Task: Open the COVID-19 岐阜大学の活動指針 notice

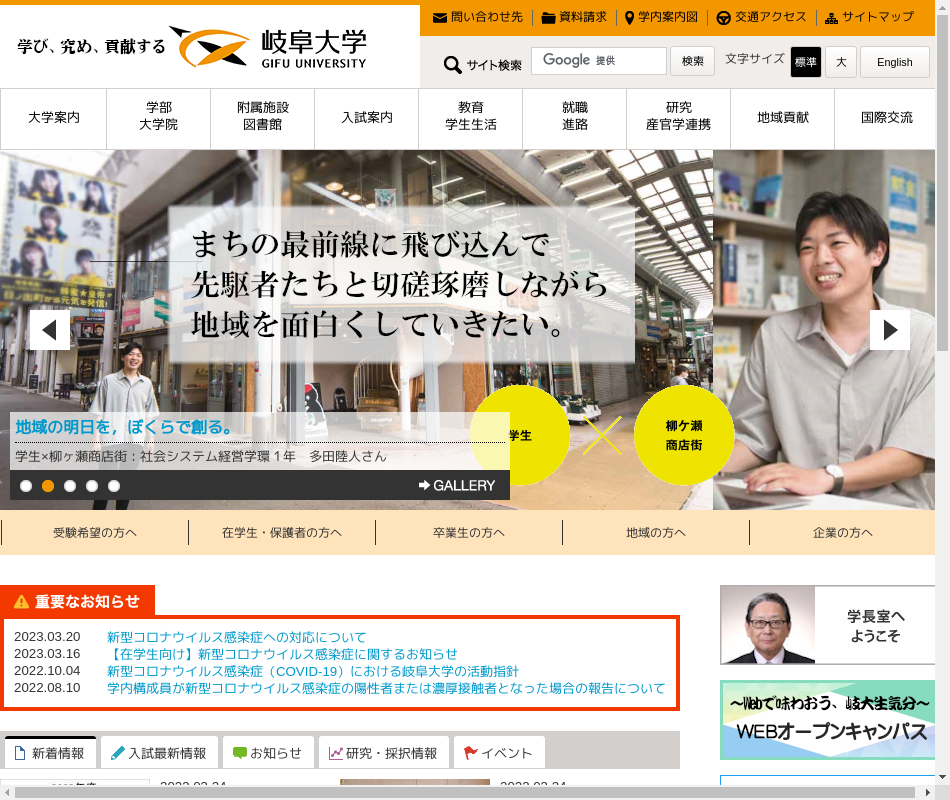Action: point(313,671)
